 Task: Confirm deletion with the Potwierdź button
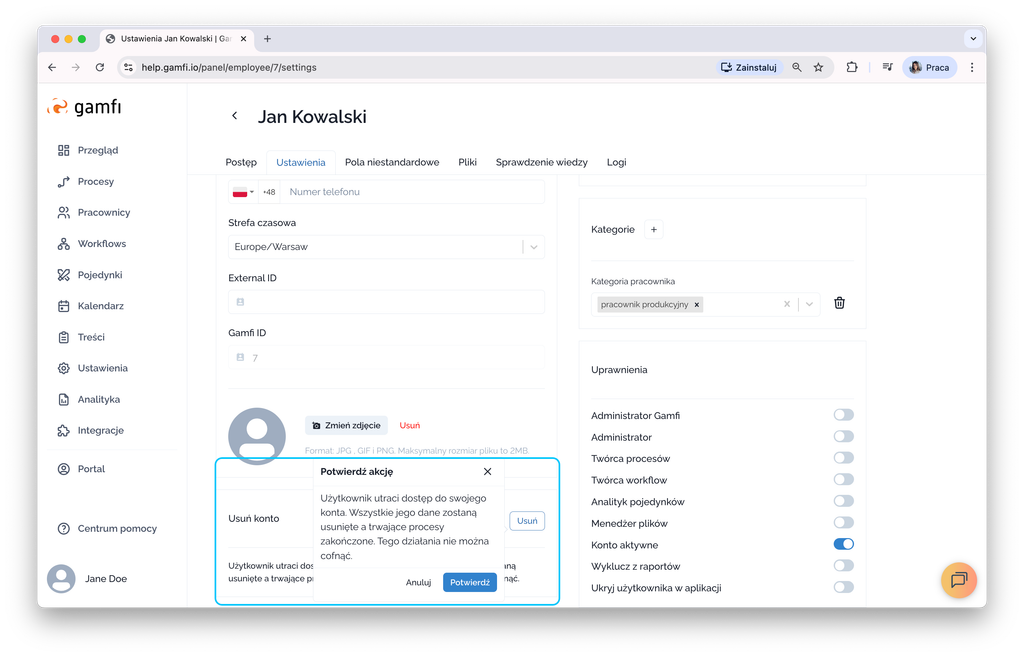[469, 582]
